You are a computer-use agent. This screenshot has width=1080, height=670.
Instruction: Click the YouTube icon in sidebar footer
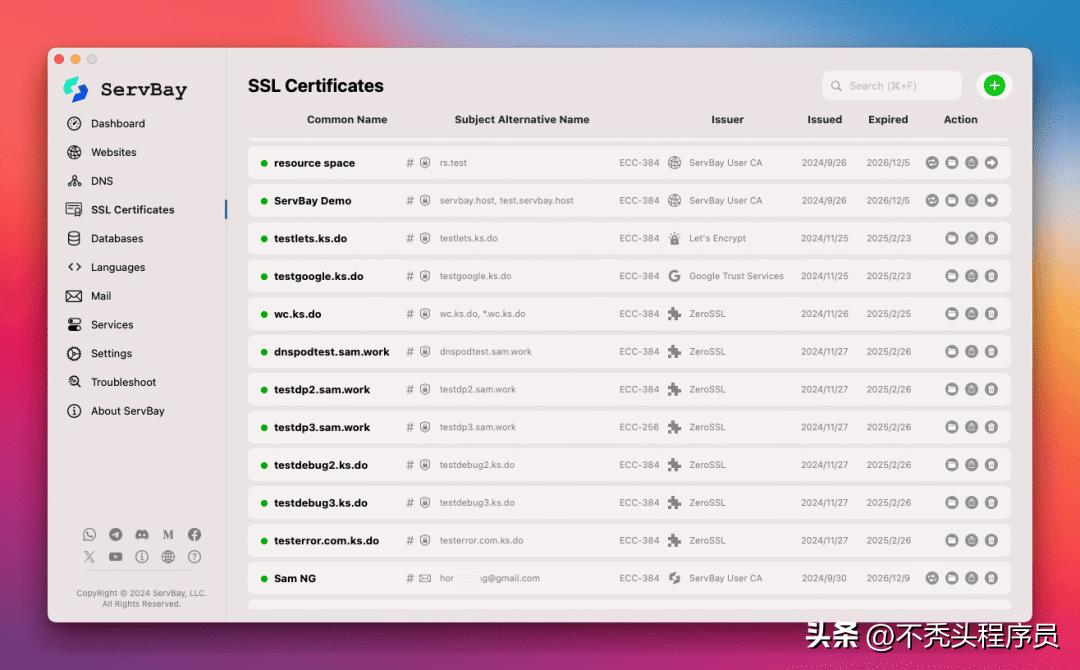116,557
